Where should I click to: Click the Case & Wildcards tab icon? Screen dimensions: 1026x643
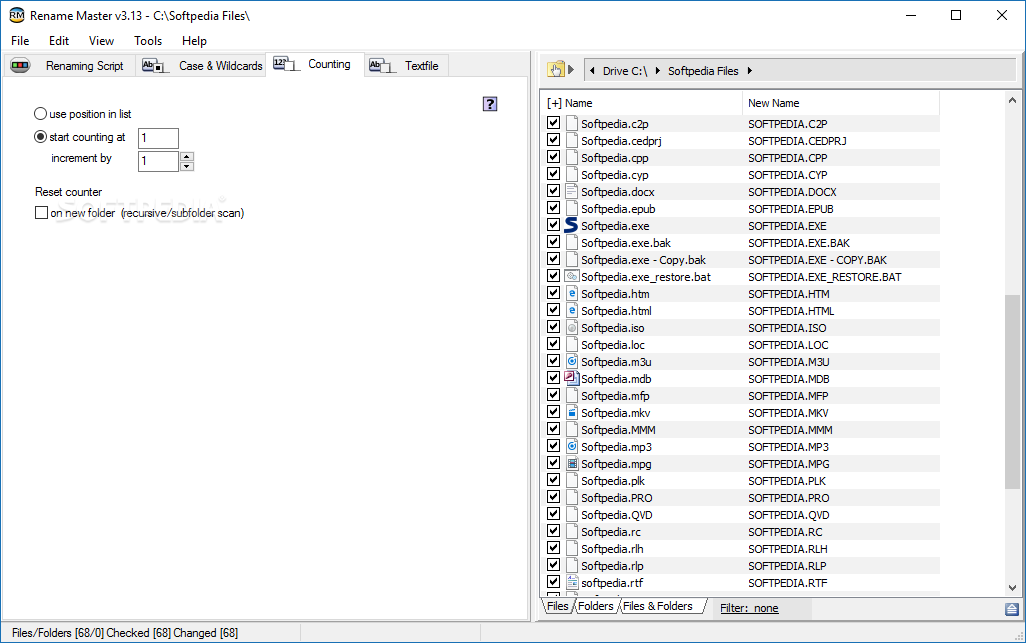(x=156, y=65)
